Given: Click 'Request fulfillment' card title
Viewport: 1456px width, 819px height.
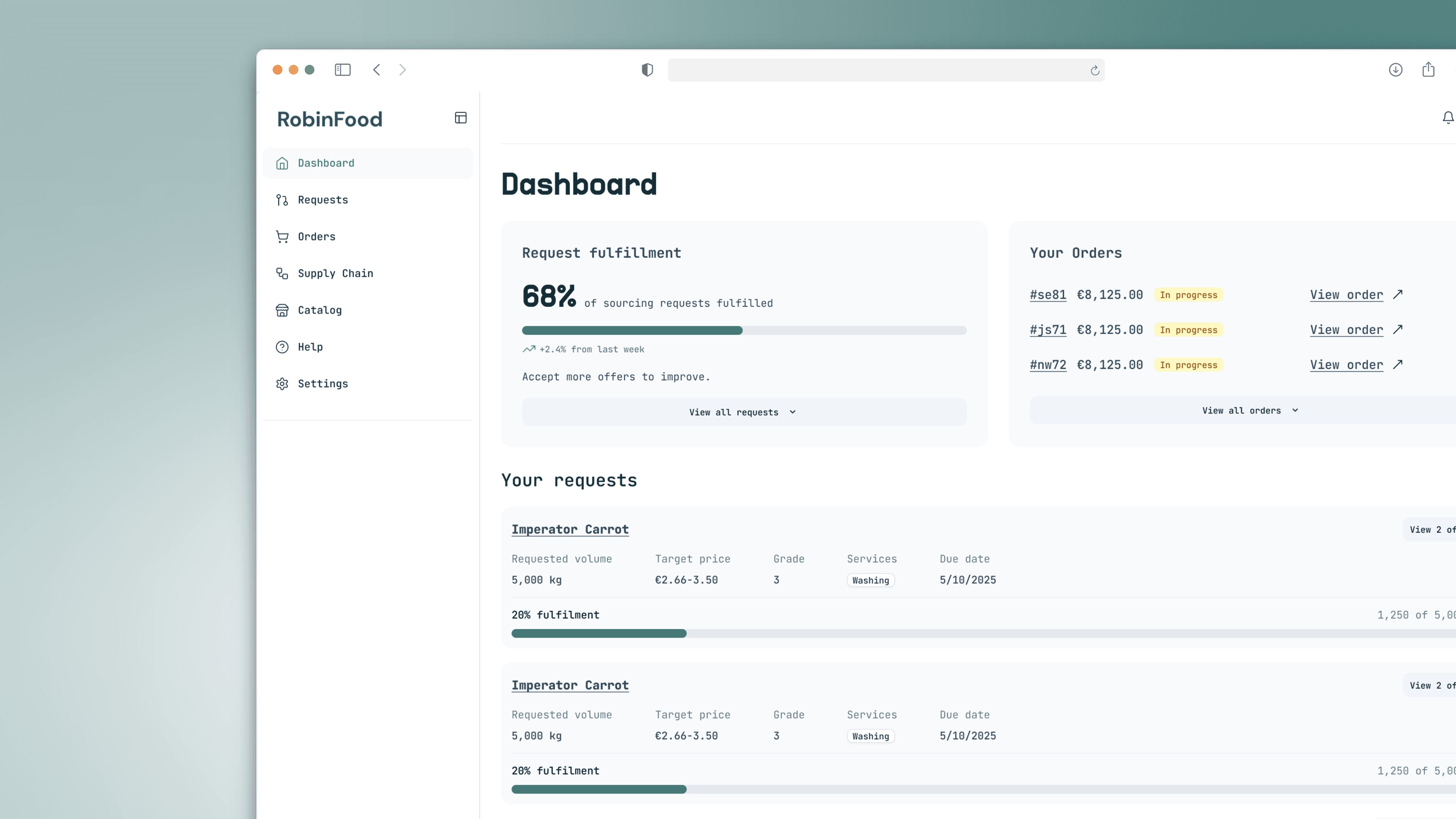Looking at the screenshot, I should click(601, 253).
